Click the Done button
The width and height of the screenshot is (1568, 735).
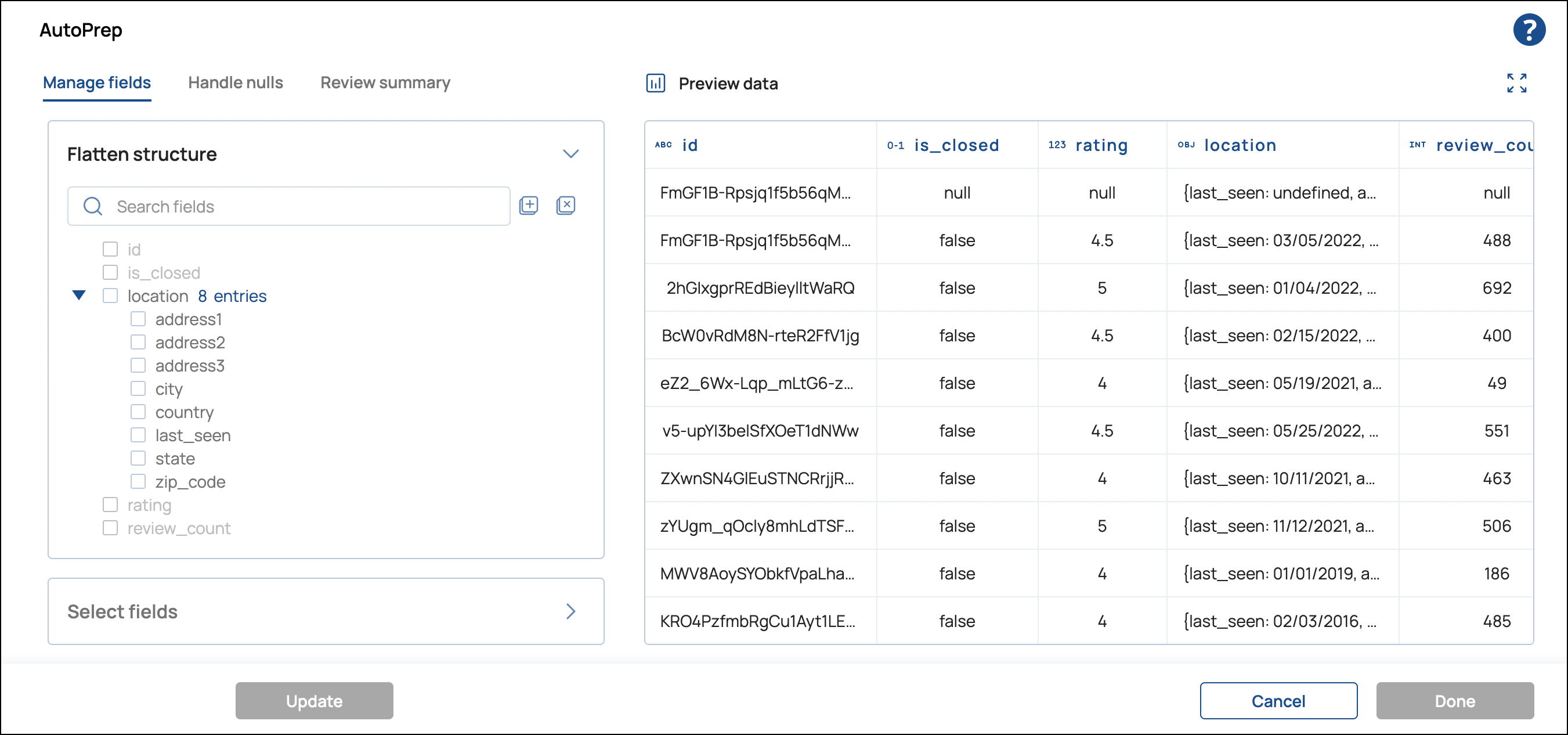(1454, 700)
